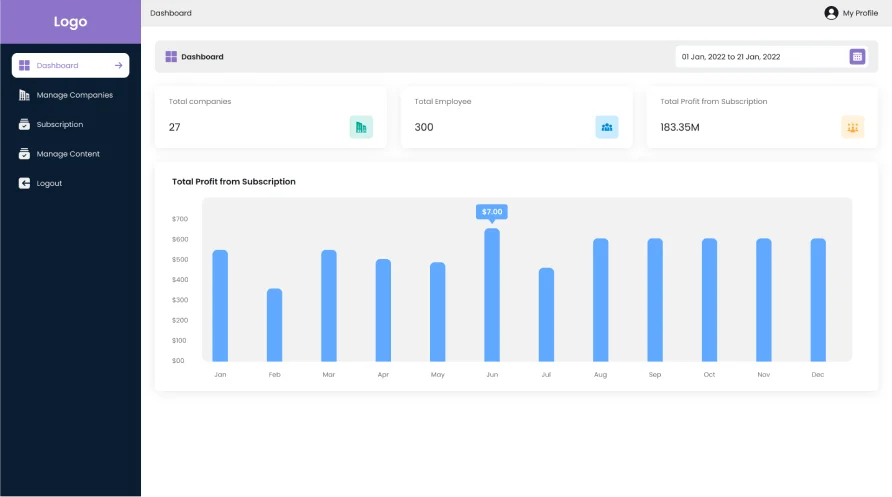The width and height of the screenshot is (892, 497).
Task: Click the Manage Content sidebar icon
Action: click(x=24, y=154)
